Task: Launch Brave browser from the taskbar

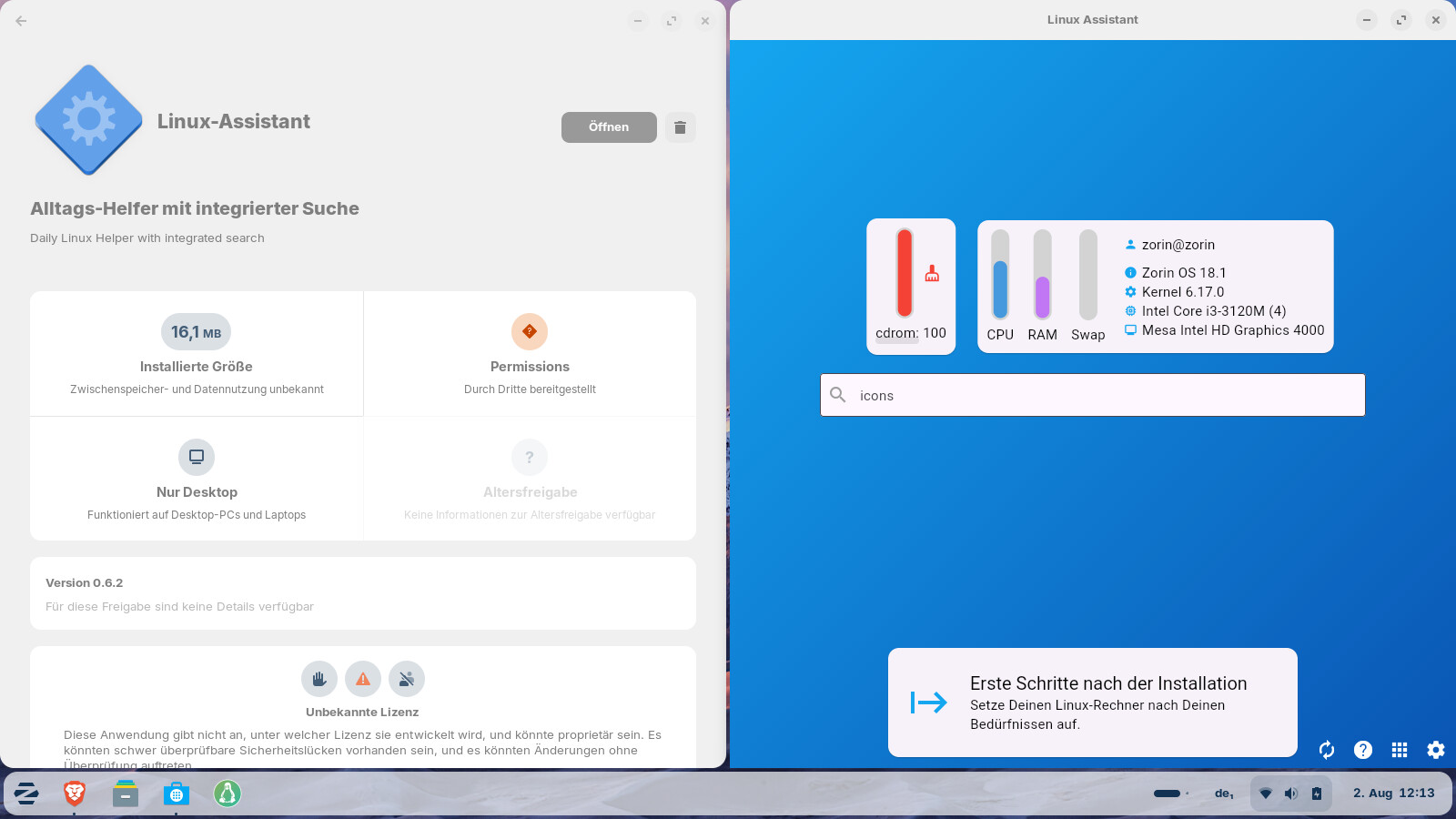Action: (x=75, y=794)
